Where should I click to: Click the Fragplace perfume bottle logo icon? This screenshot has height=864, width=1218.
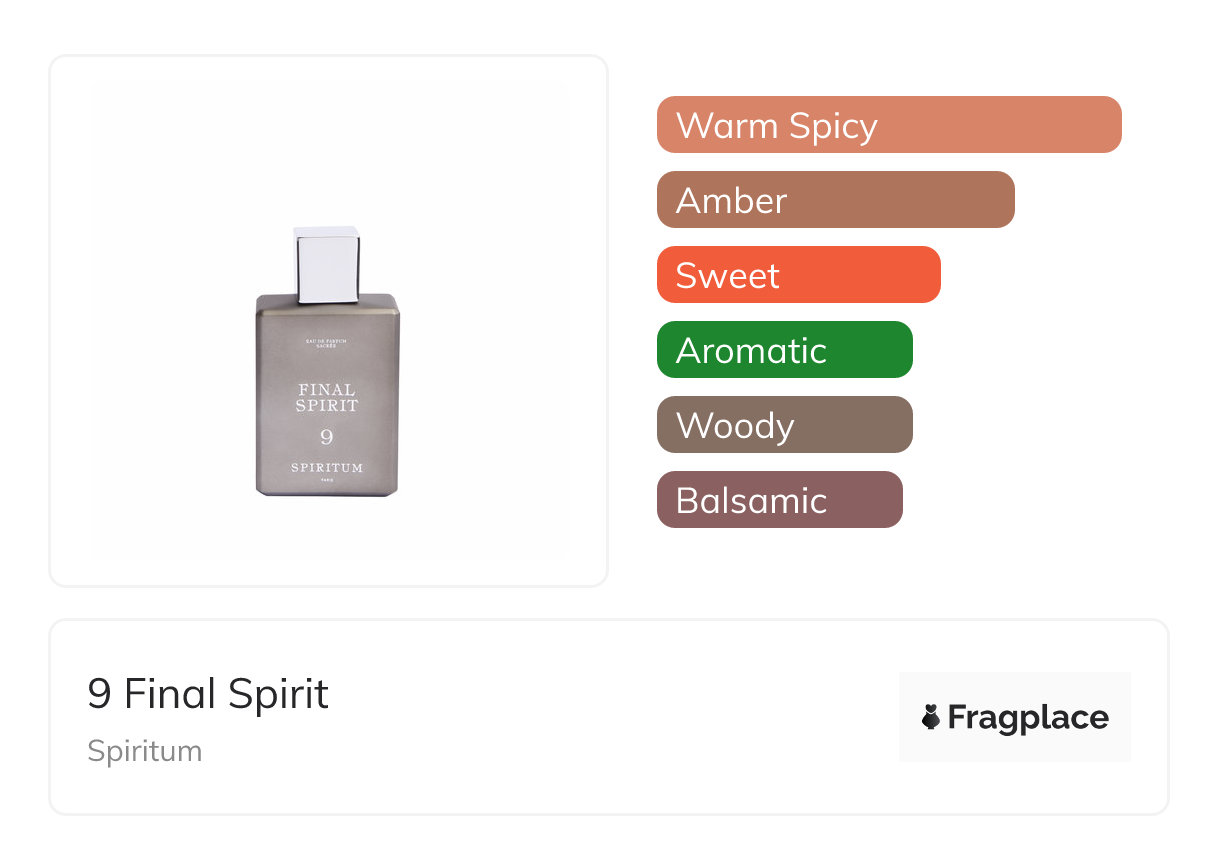[x=931, y=717]
